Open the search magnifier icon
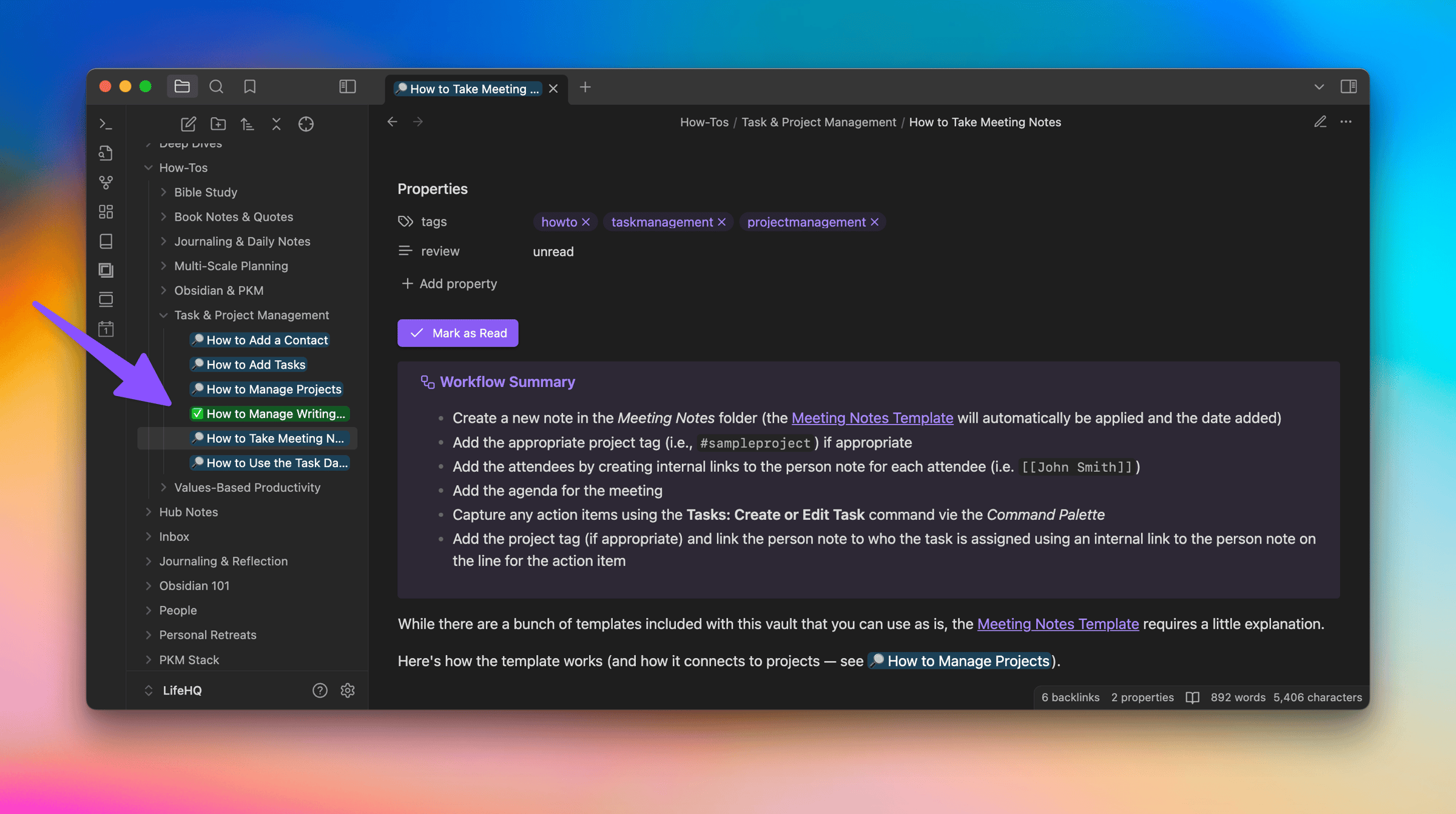The image size is (1456, 814). (x=216, y=87)
